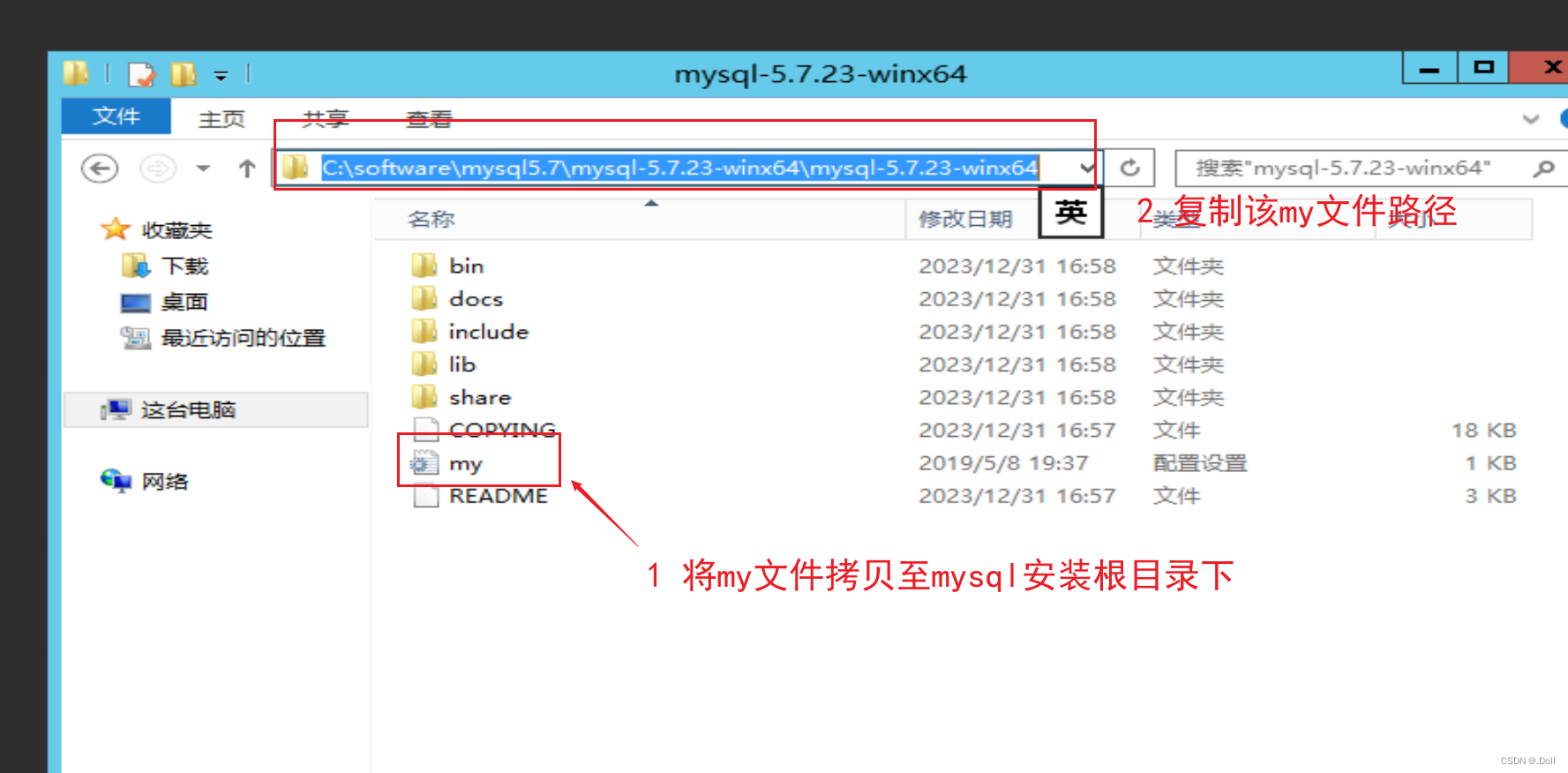Click the search magnifier icon
Image resolution: width=1568 pixels, height=773 pixels.
point(1544,168)
